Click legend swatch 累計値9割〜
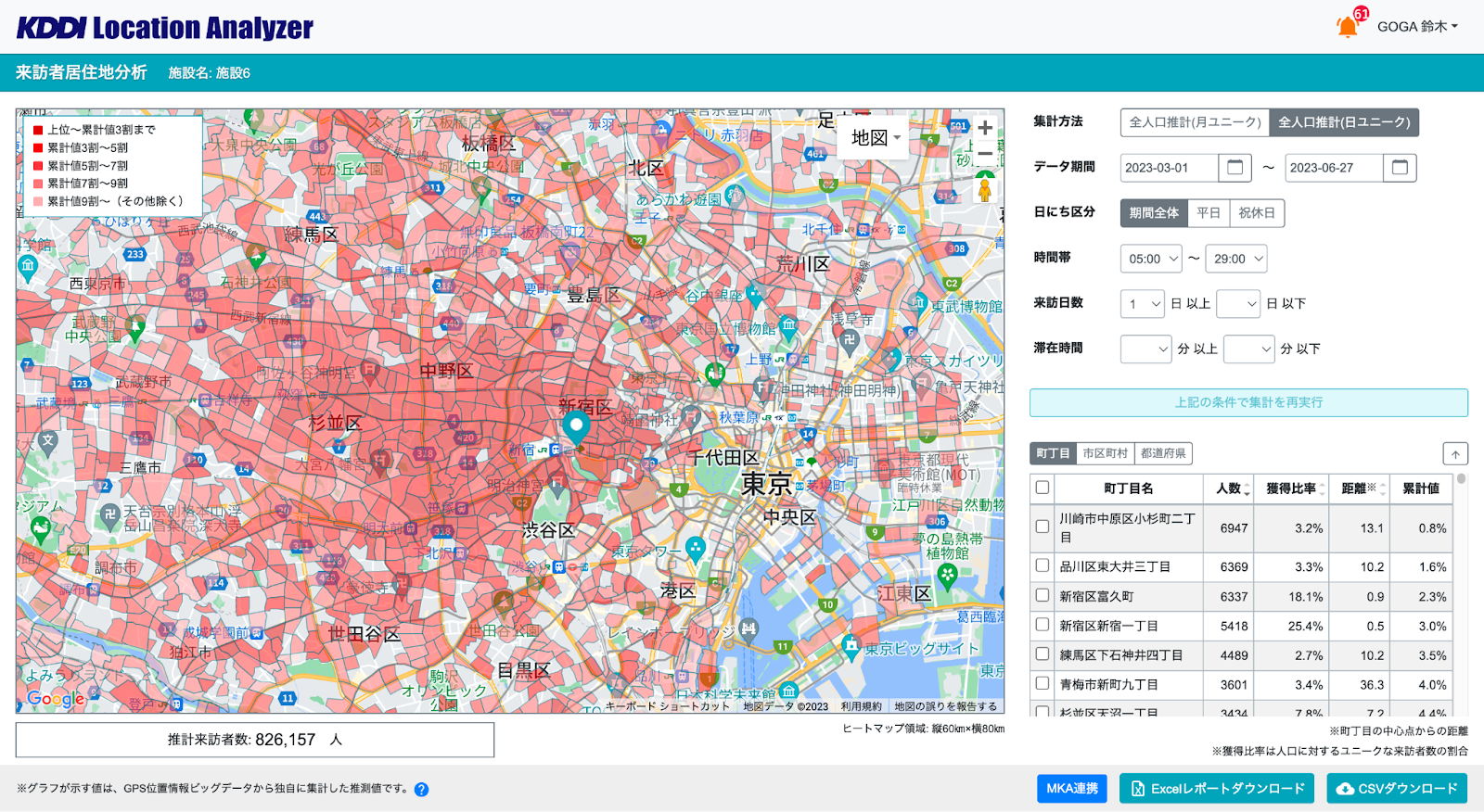 (x=38, y=201)
